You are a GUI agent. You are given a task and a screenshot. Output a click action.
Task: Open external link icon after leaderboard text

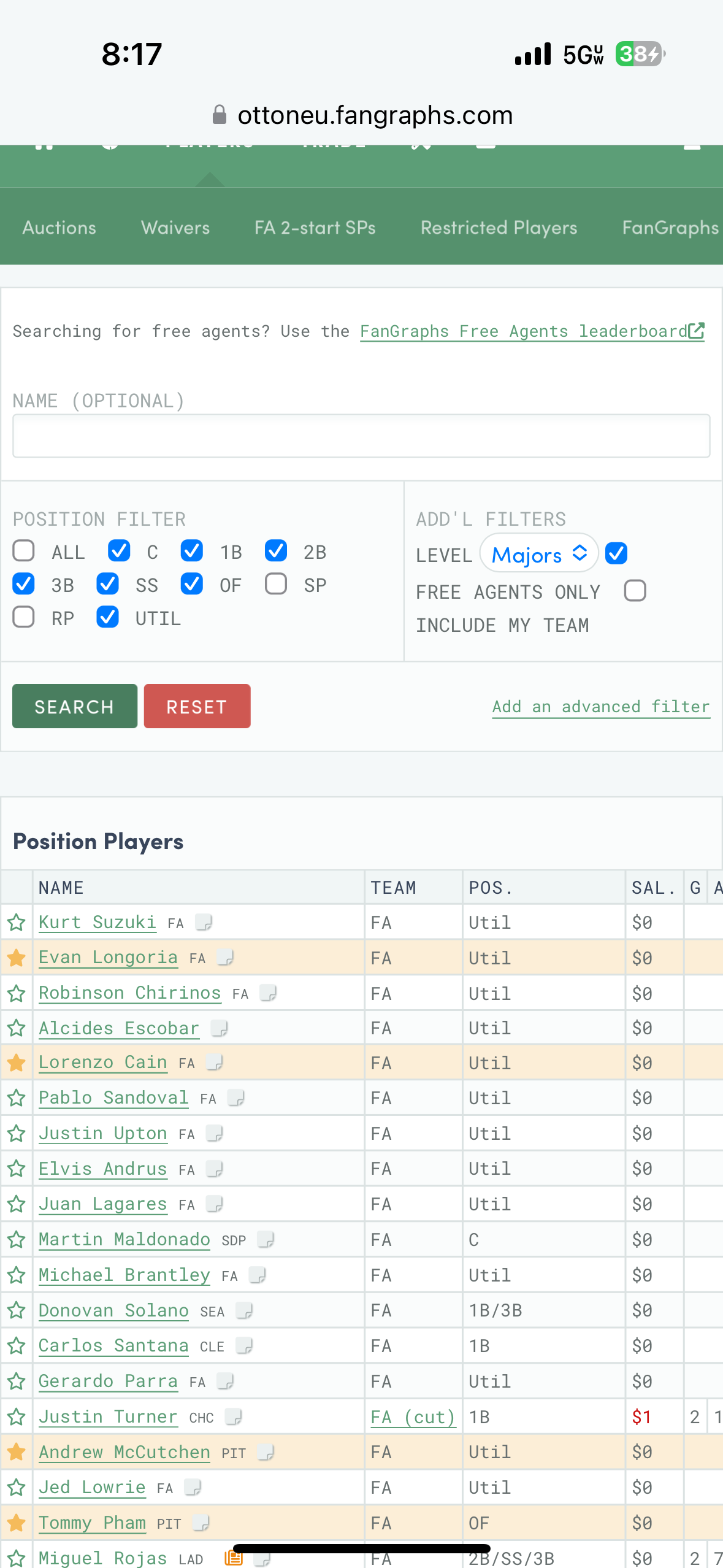point(696,331)
